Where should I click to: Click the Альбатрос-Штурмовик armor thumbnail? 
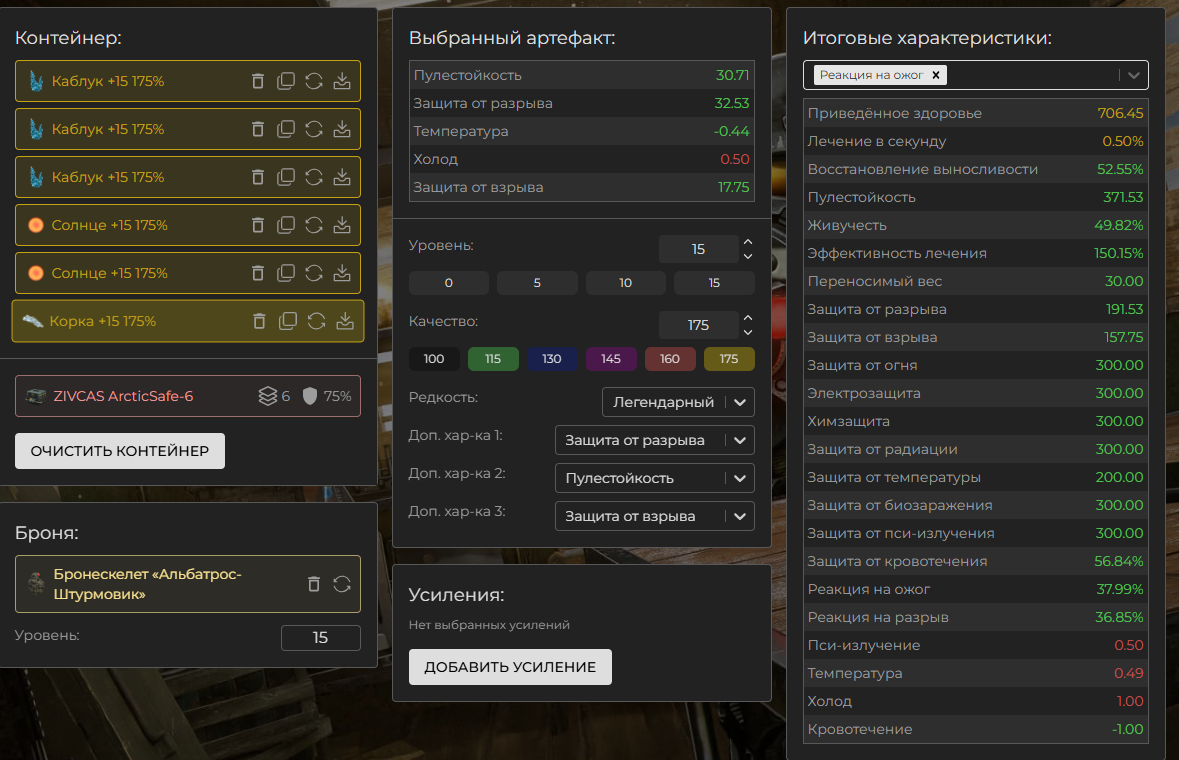pos(35,583)
